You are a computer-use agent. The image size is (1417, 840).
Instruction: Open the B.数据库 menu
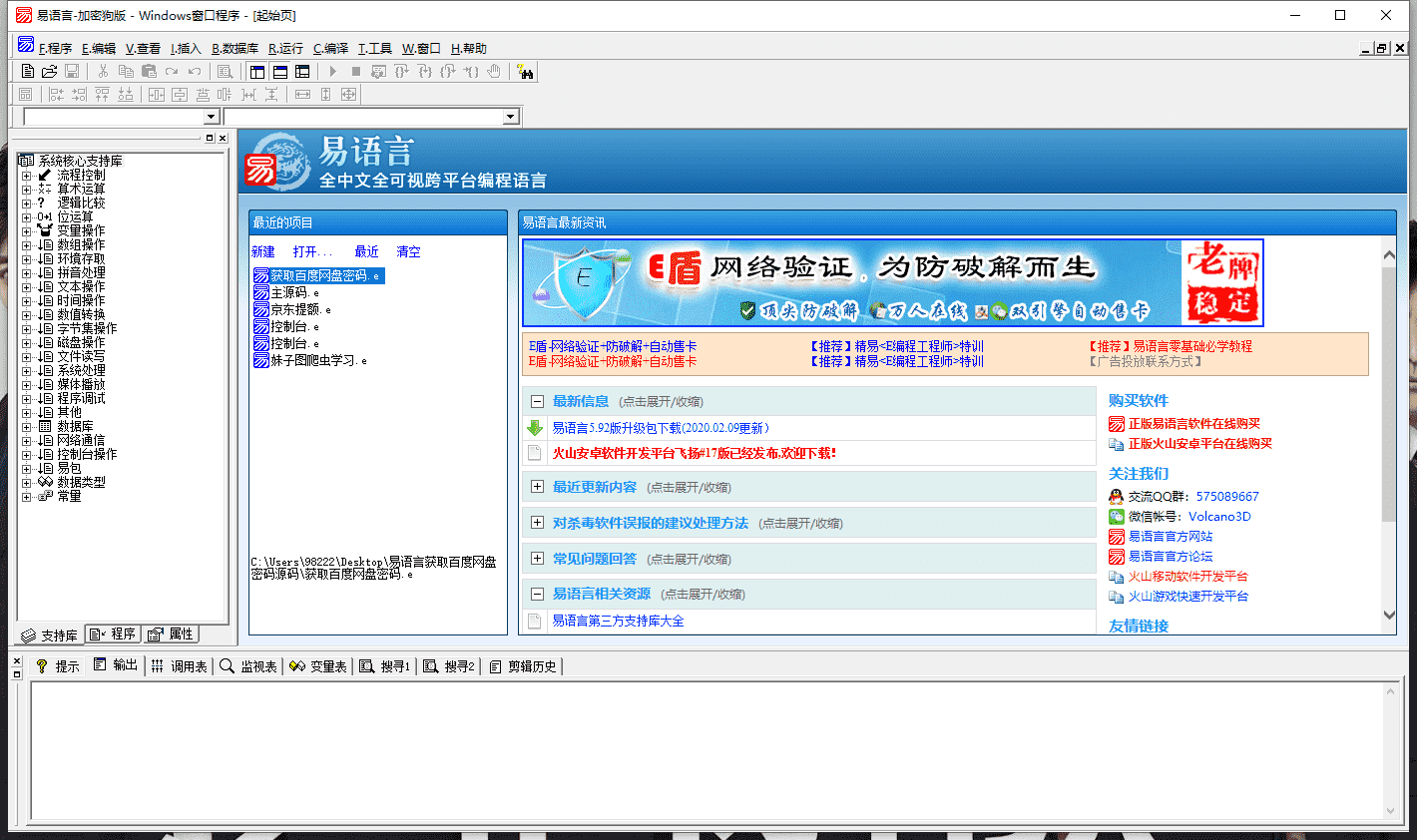coord(235,48)
